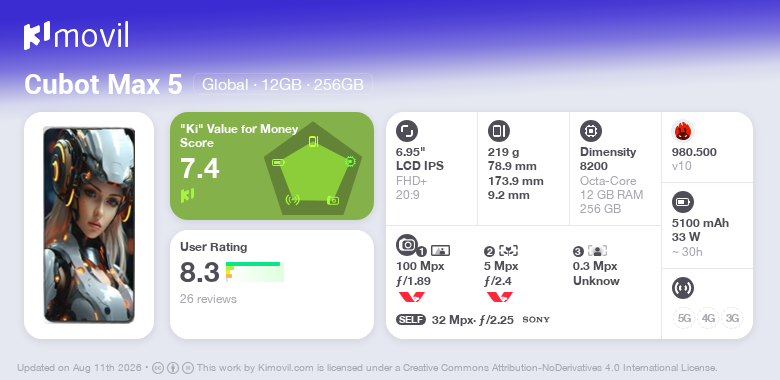Click the Kimovil logo
Viewport: 780px width, 380px height.
pyautogui.click(x=76, y=36)
